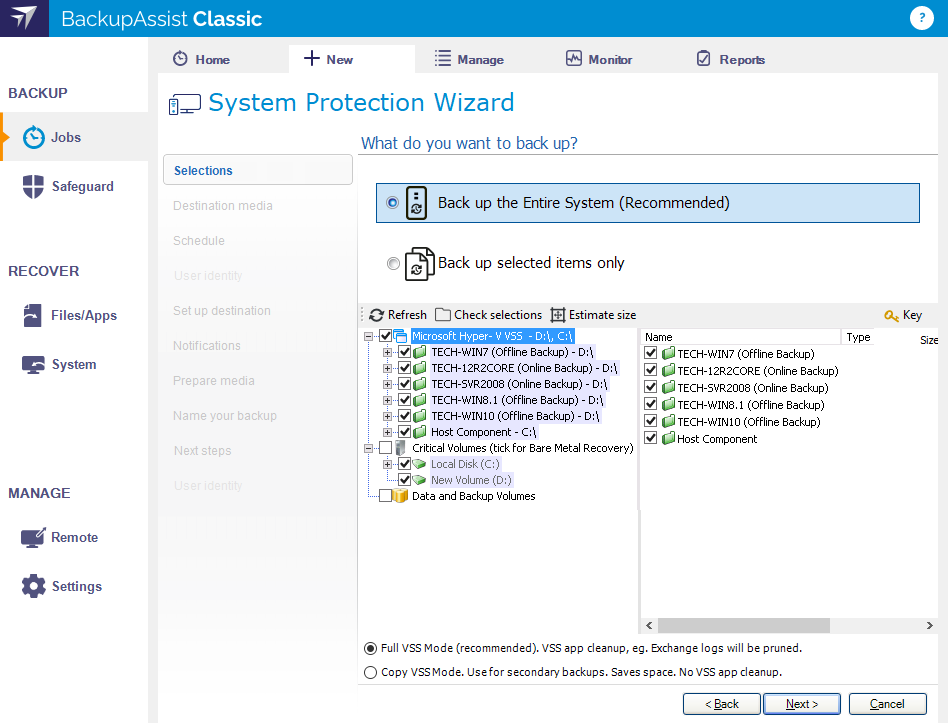Select Full VSS Mode radio button
Image resolution: width=948 pixels, height=723 pixels.
pyautogui.click(x=371, y=649)
